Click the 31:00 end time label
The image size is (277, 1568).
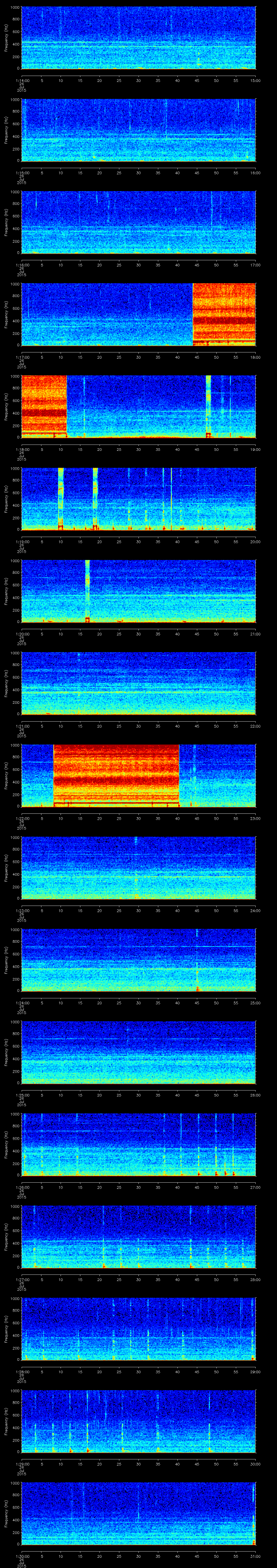(255, 1556)
